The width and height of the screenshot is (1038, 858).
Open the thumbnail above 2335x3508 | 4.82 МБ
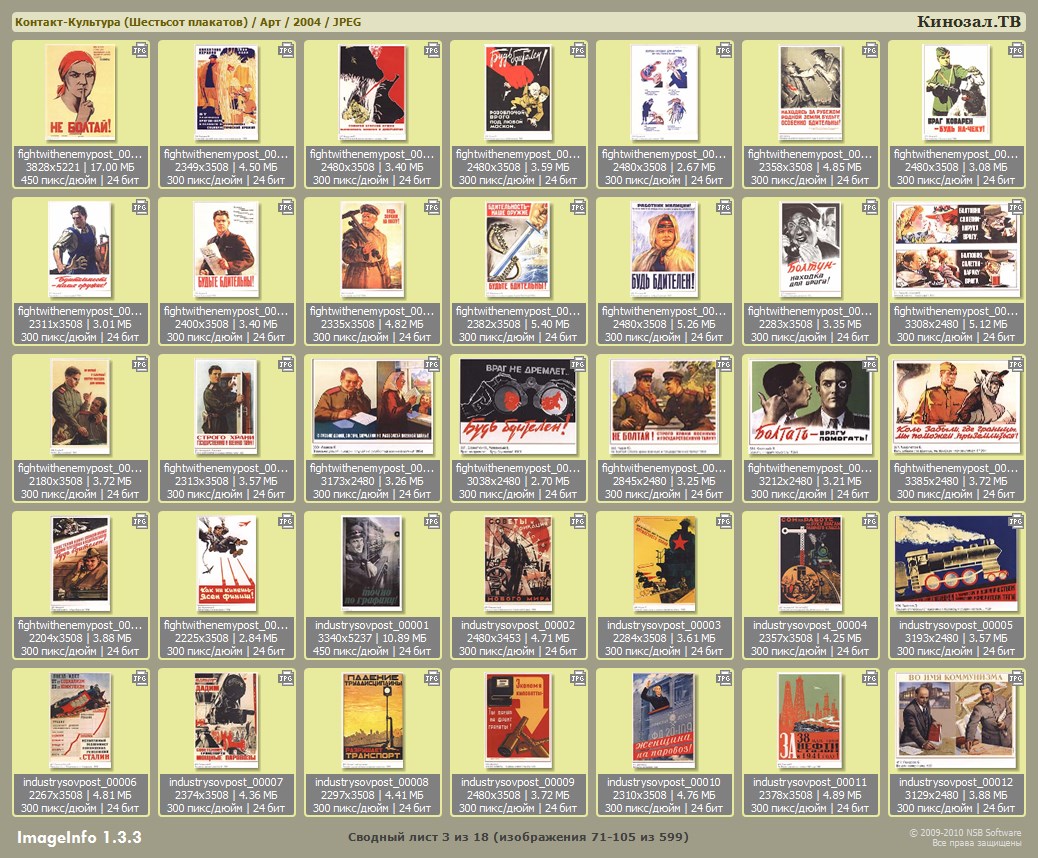pyautogui.click(x=372, y=249)
